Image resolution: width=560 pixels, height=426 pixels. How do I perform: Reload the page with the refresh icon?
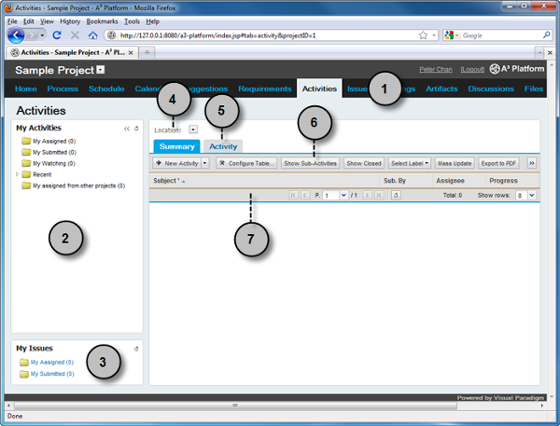coord(57,35)
